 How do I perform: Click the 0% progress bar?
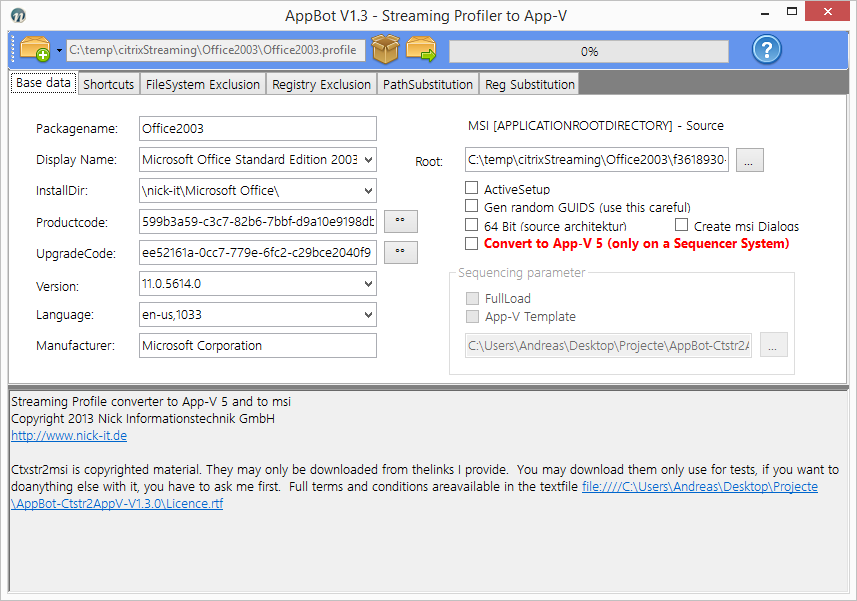(x=589, y=51)
